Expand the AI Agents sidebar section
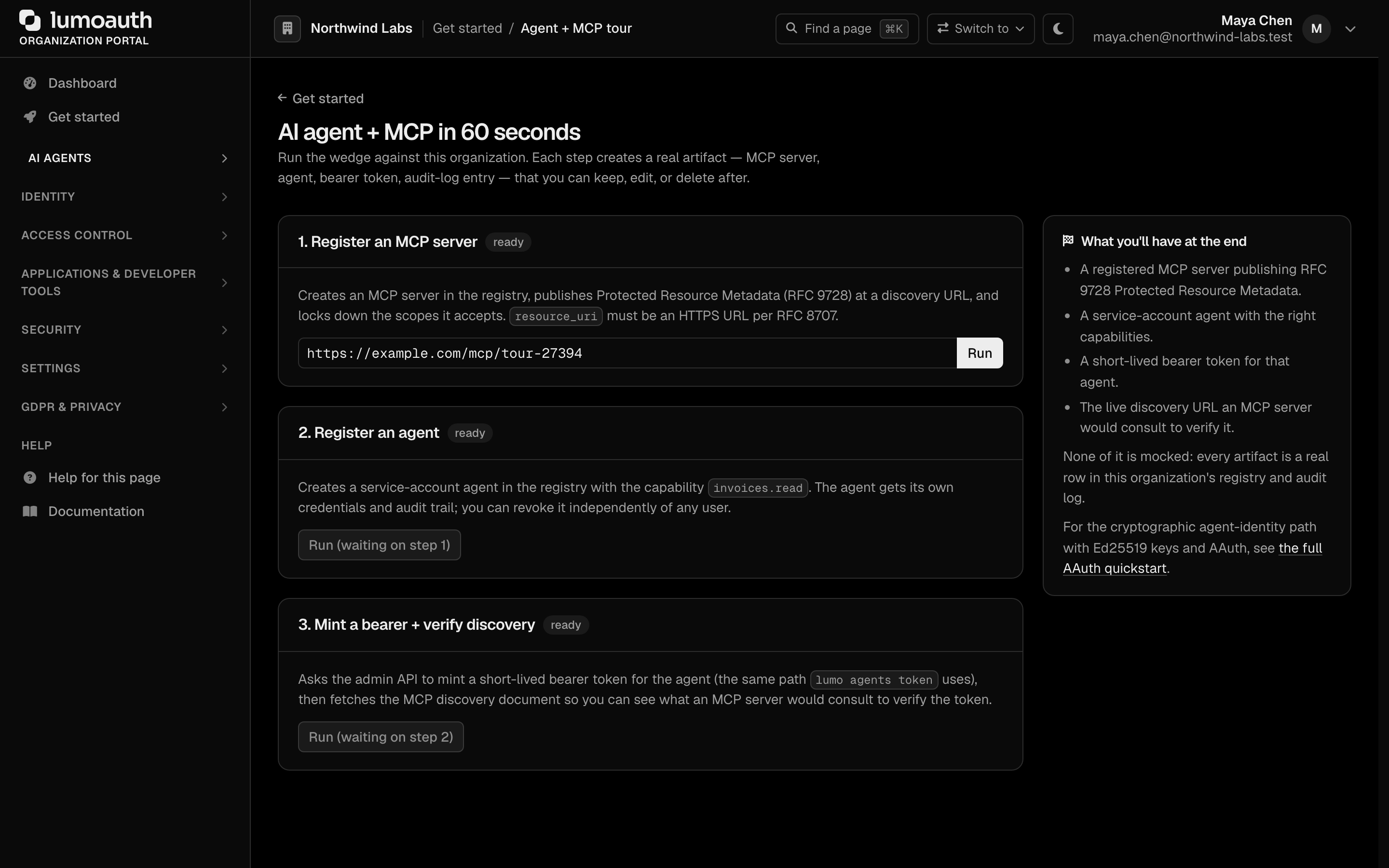1389x868 pixels. [x=124, y=159]
